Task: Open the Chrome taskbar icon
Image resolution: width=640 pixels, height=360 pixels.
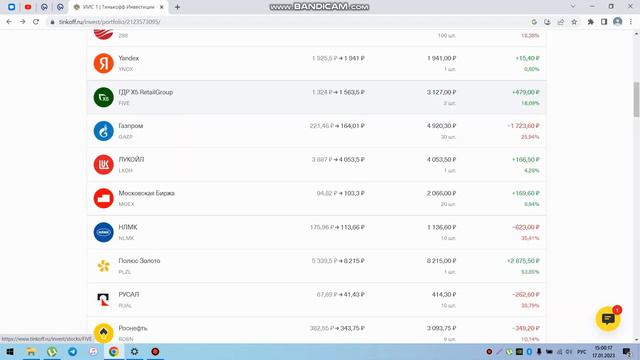Action: pos(113,351)
